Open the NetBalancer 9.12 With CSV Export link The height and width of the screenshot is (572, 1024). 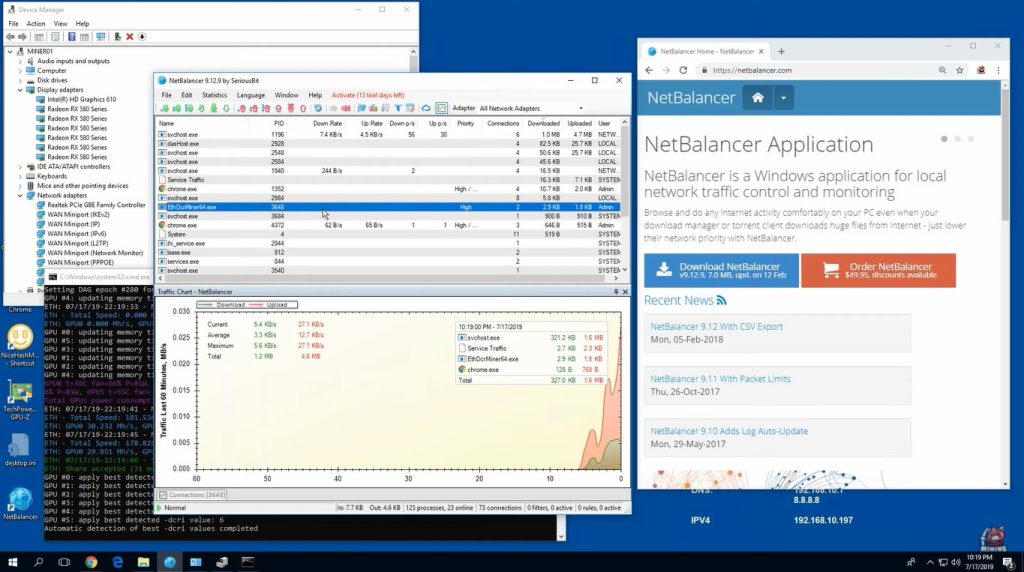click(715, 326)
